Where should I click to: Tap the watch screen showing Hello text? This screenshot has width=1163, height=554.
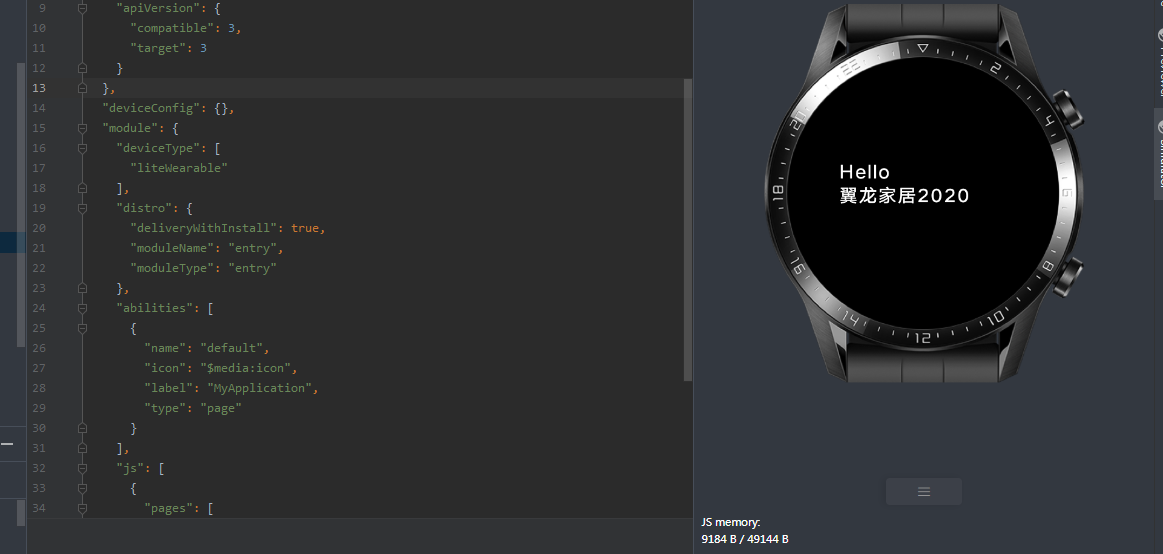click(923, 192)
